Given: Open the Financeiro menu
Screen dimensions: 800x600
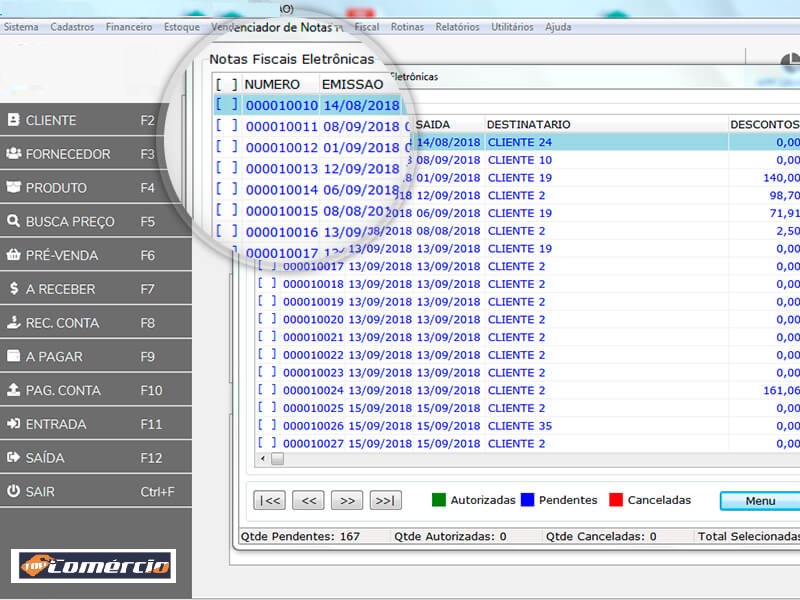Looking at the screenshot, I should 129,27.
